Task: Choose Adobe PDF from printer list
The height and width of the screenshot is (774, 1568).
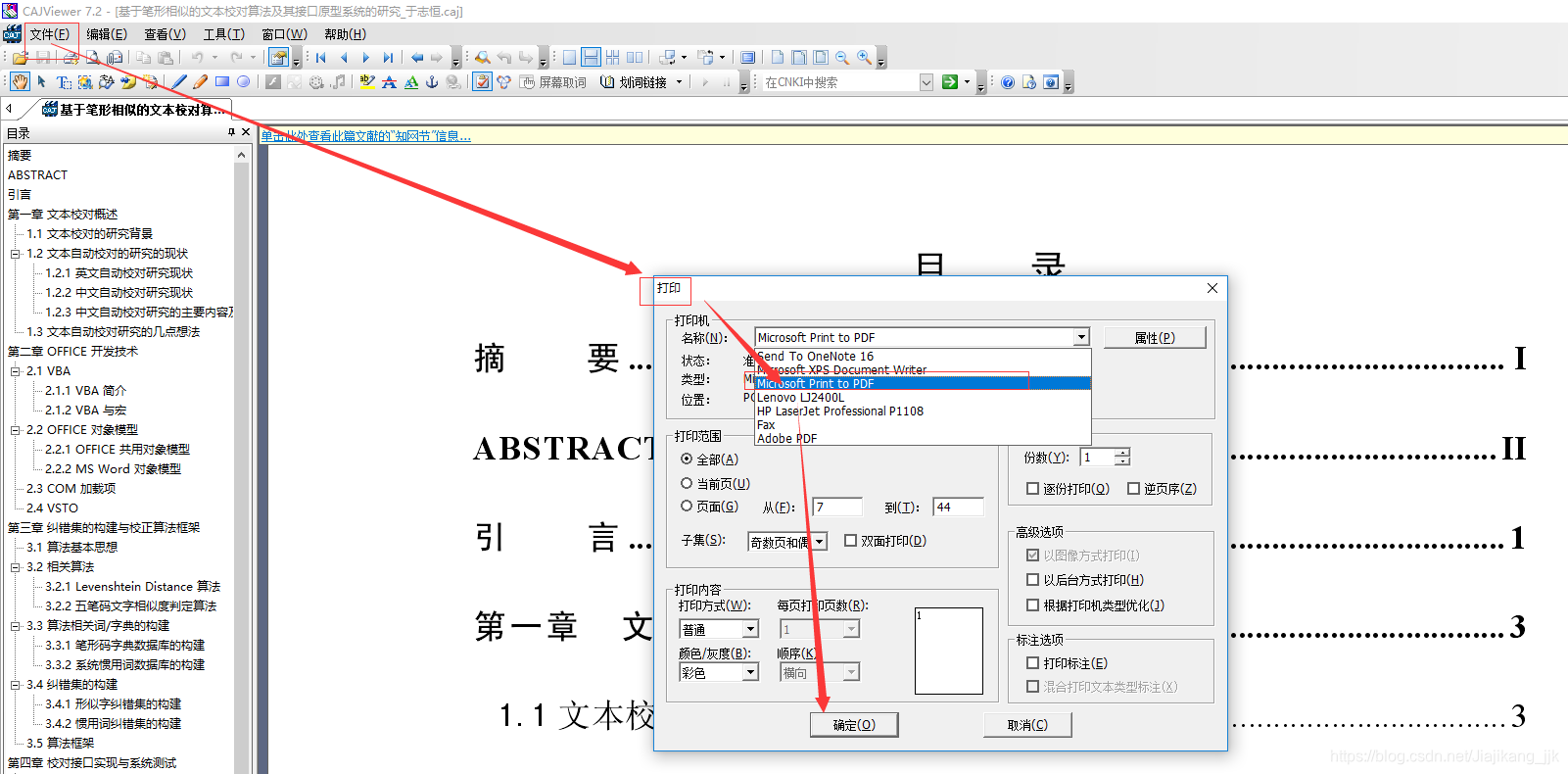Action: point(786,438)
